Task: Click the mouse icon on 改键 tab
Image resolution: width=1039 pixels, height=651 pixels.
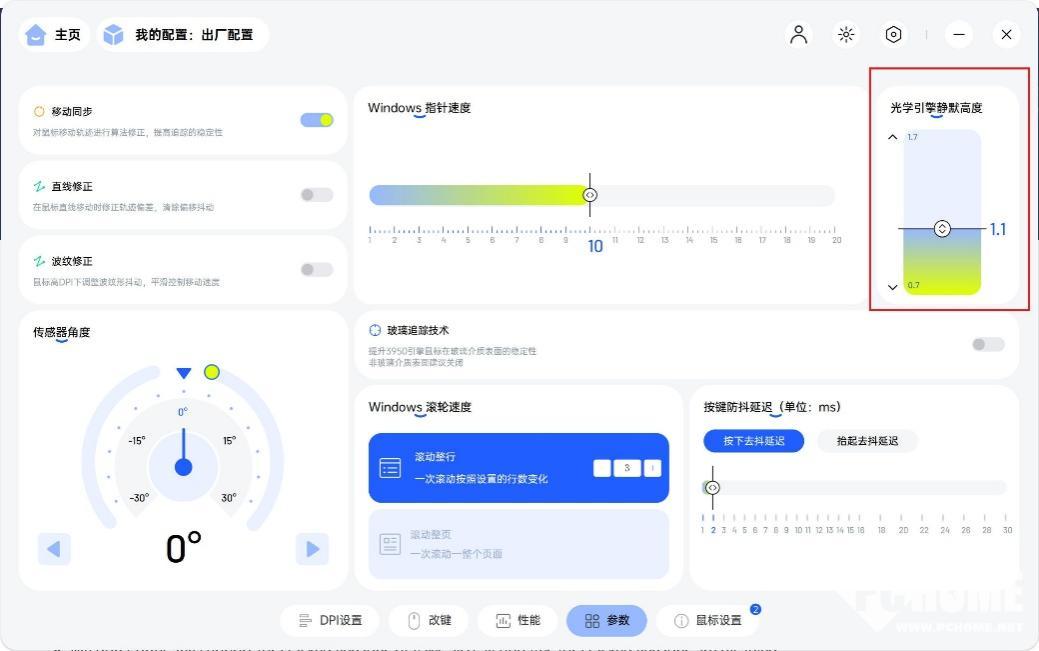Action: click(x=414, y=621)
